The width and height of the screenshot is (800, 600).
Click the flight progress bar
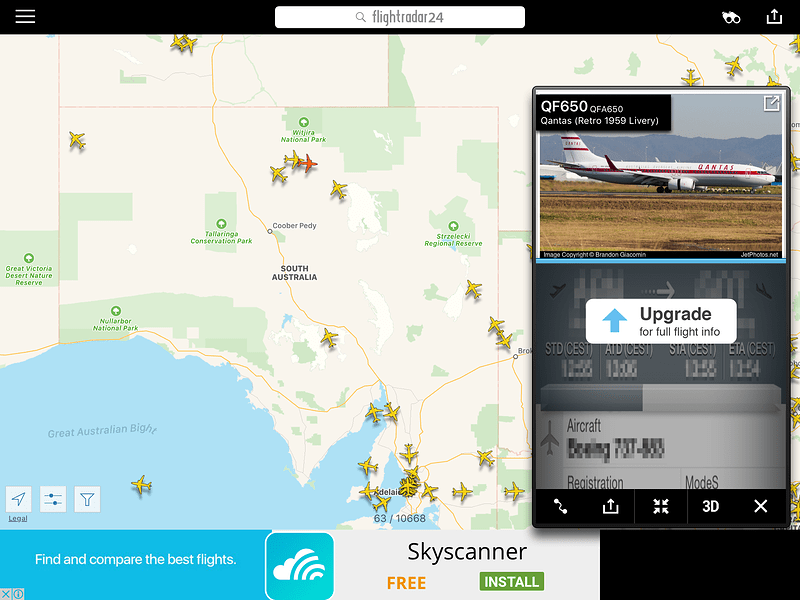pos(660,397)
